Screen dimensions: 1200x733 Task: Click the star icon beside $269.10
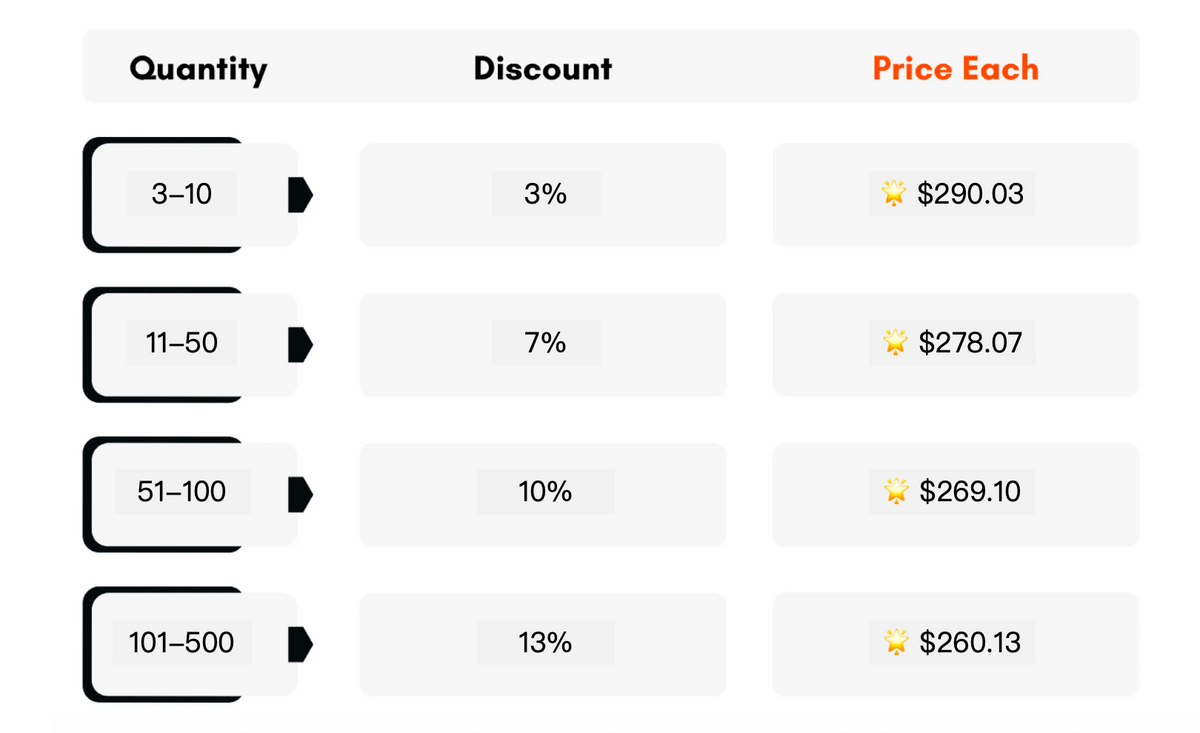[895, 492]
